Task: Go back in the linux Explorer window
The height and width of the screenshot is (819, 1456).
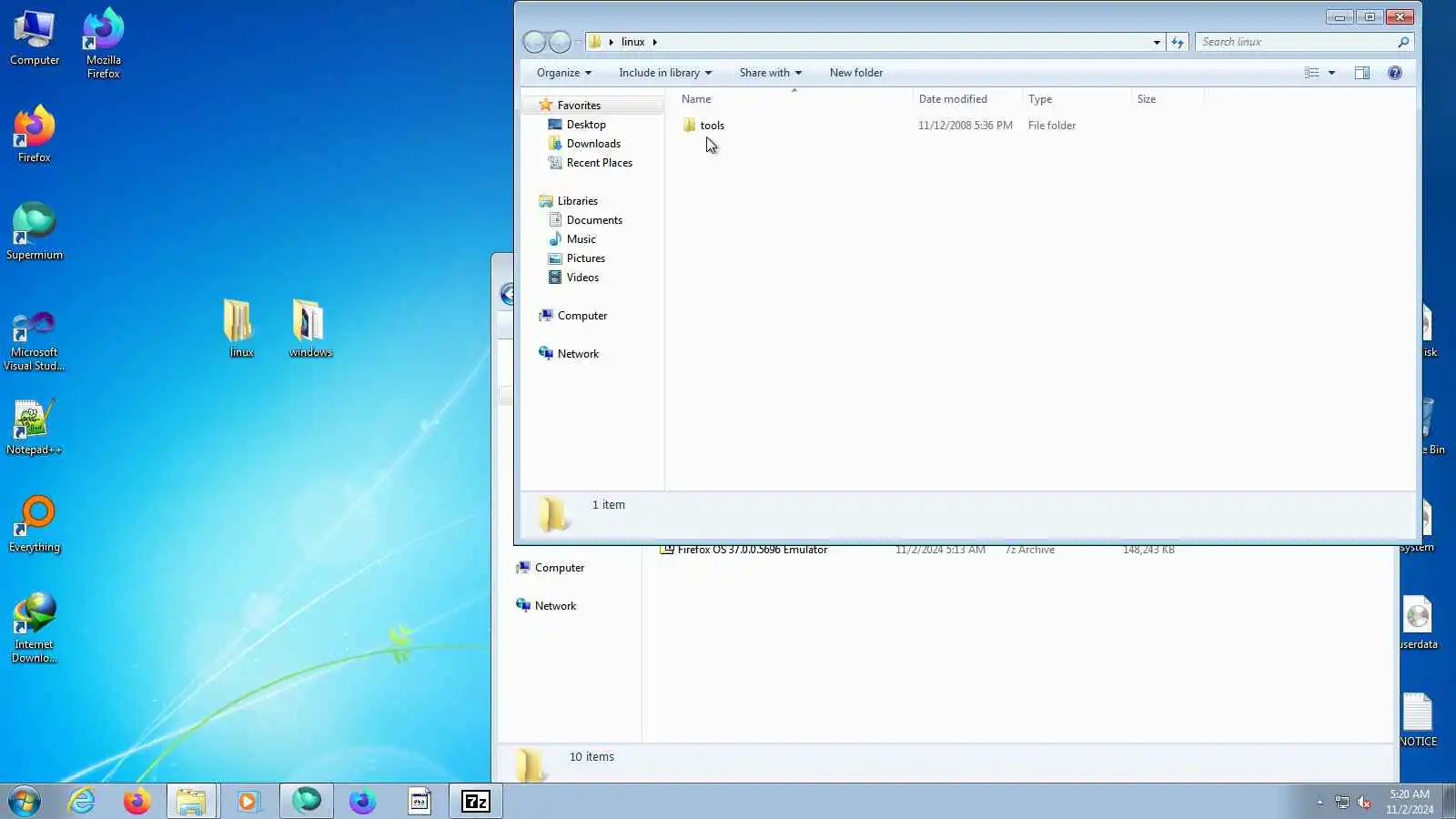Action: tap(534, 42)
